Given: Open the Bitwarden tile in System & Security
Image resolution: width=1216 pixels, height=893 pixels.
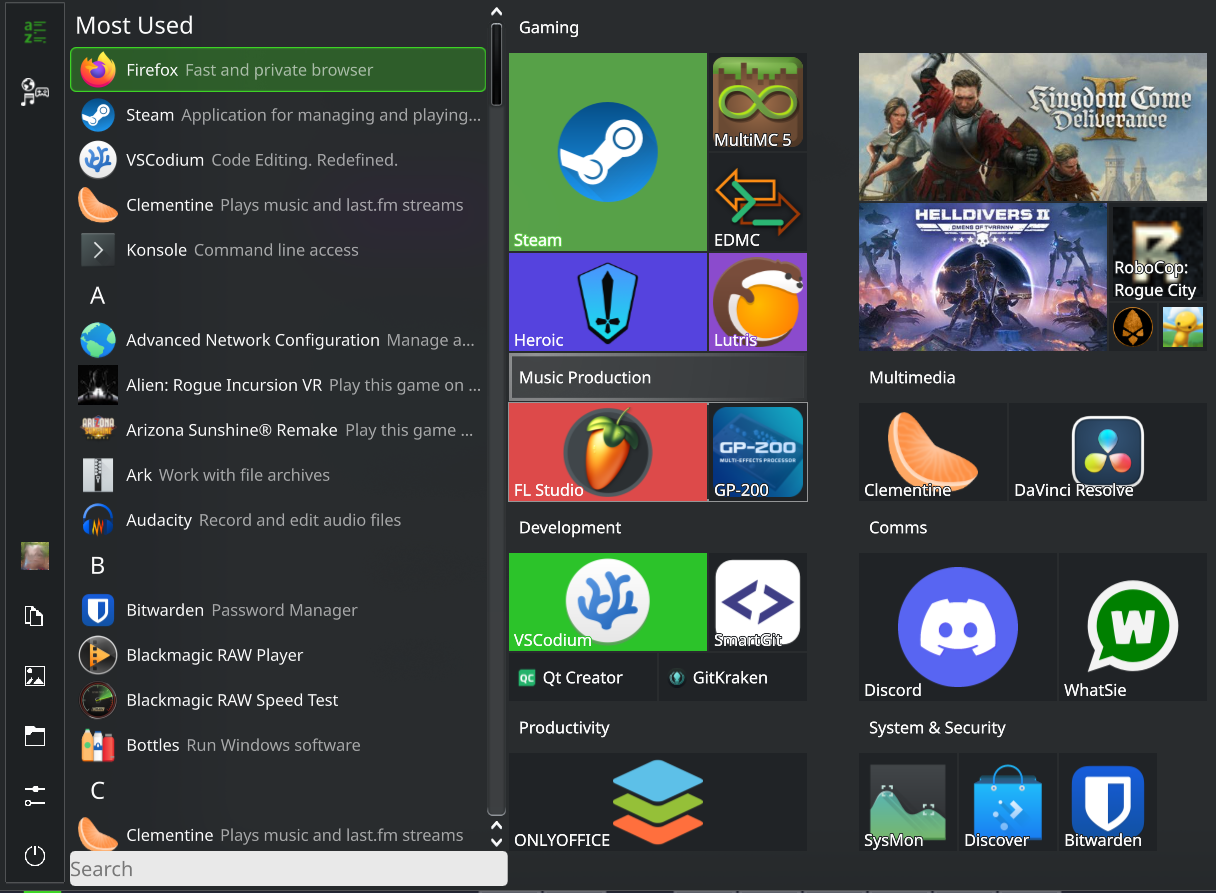Looking at the screenshot, I should (x=1108, y=802).
